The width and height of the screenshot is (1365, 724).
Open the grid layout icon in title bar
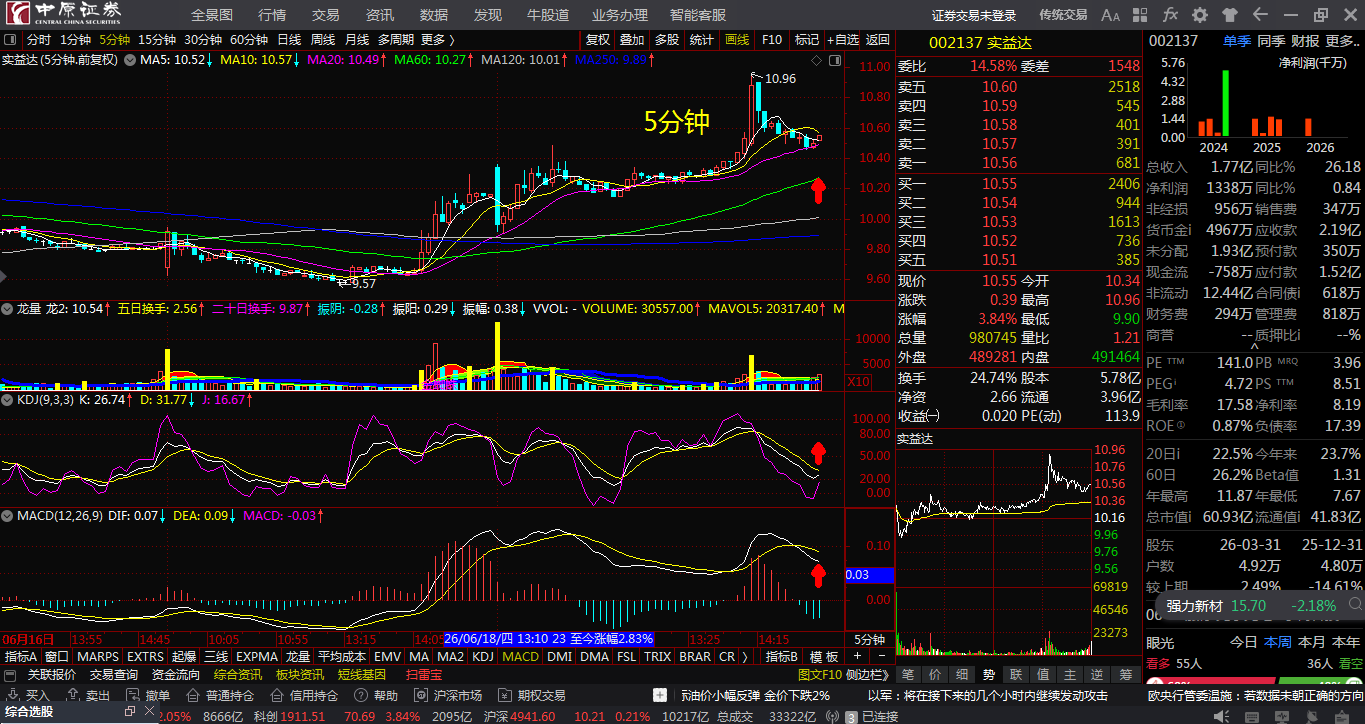point(1142,15)
